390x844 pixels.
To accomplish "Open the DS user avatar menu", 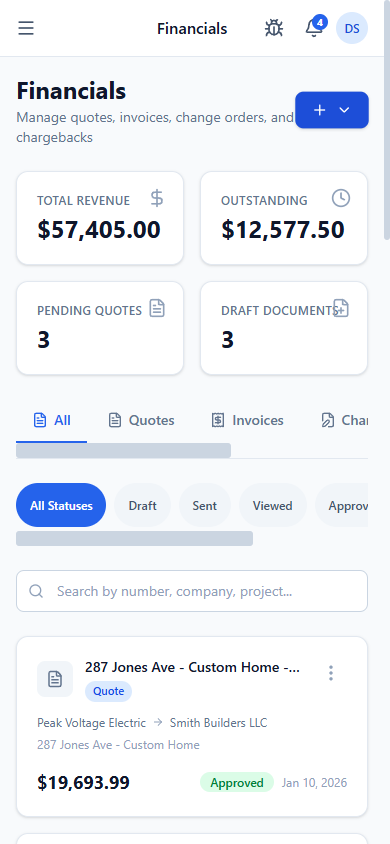I will (352, 28).
